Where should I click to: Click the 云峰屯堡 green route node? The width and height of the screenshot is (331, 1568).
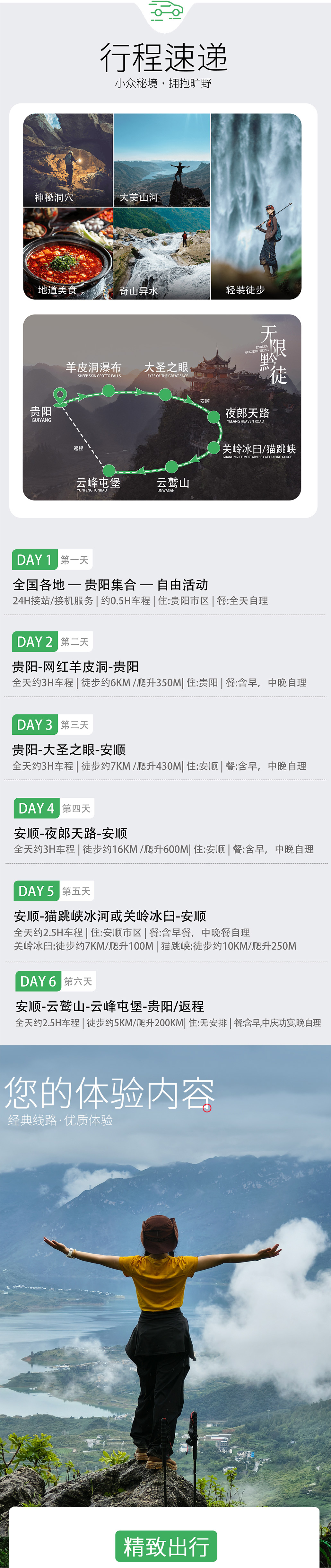coord(109,470)
